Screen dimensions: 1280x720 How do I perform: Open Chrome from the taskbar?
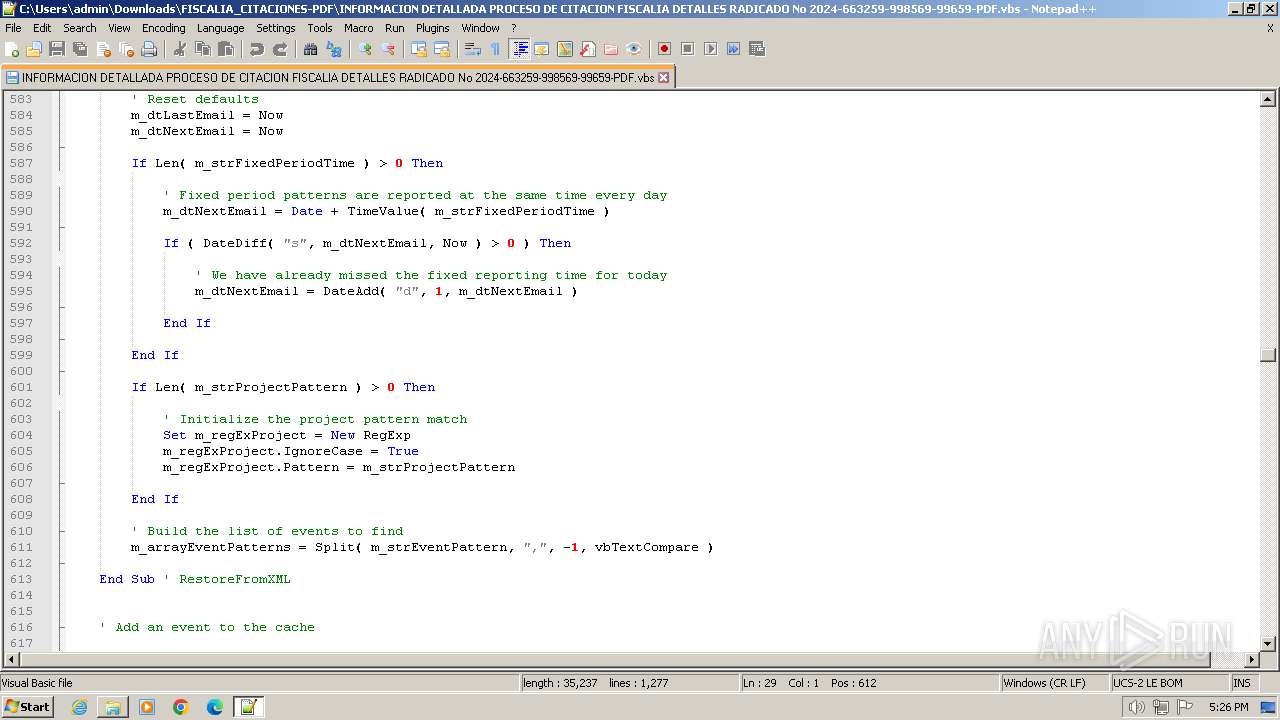[x=181, y=707]
